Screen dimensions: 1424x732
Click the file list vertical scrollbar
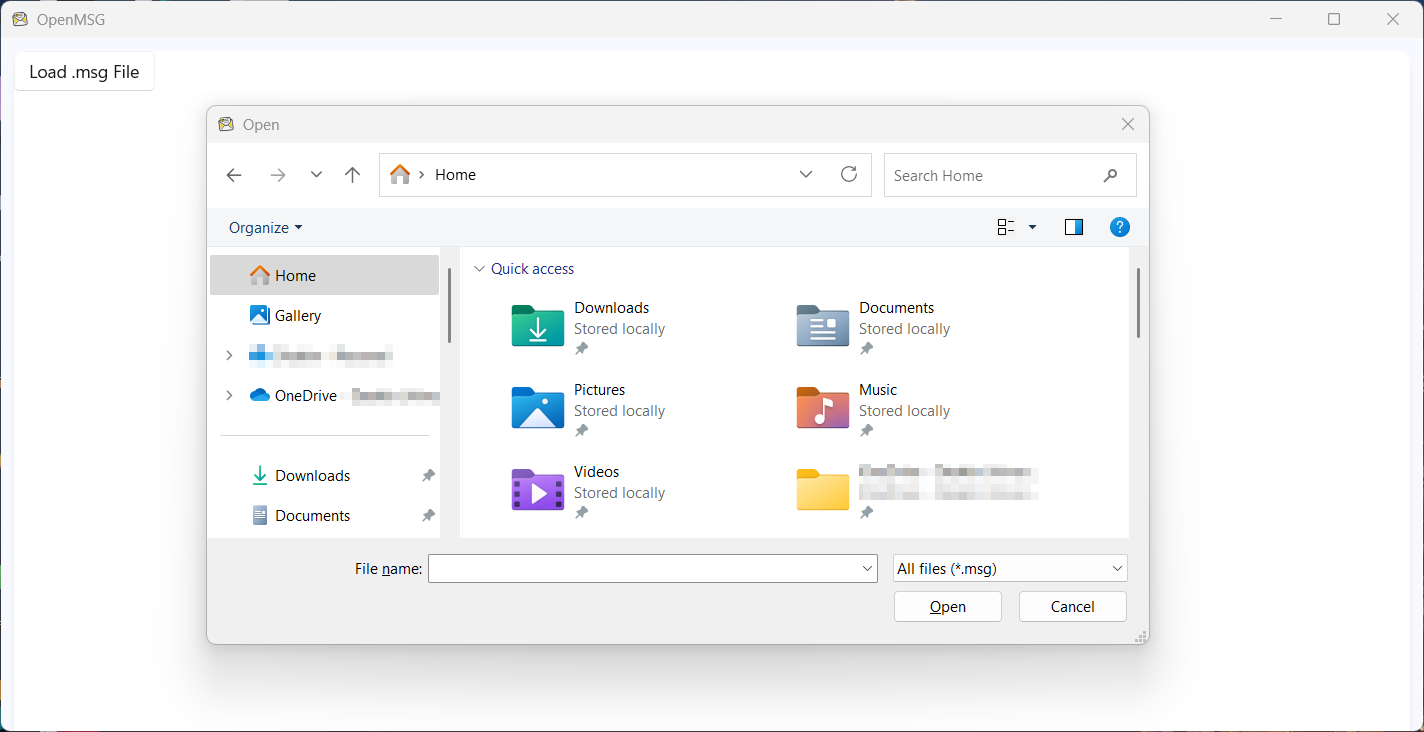pos(1138,302)
